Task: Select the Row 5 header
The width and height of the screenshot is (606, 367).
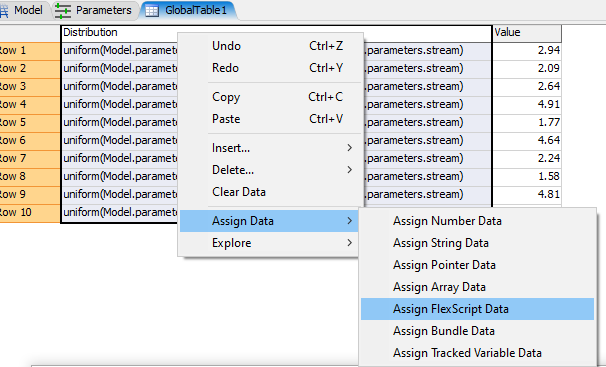Action: pyautogui.click(x=29, y=122)
